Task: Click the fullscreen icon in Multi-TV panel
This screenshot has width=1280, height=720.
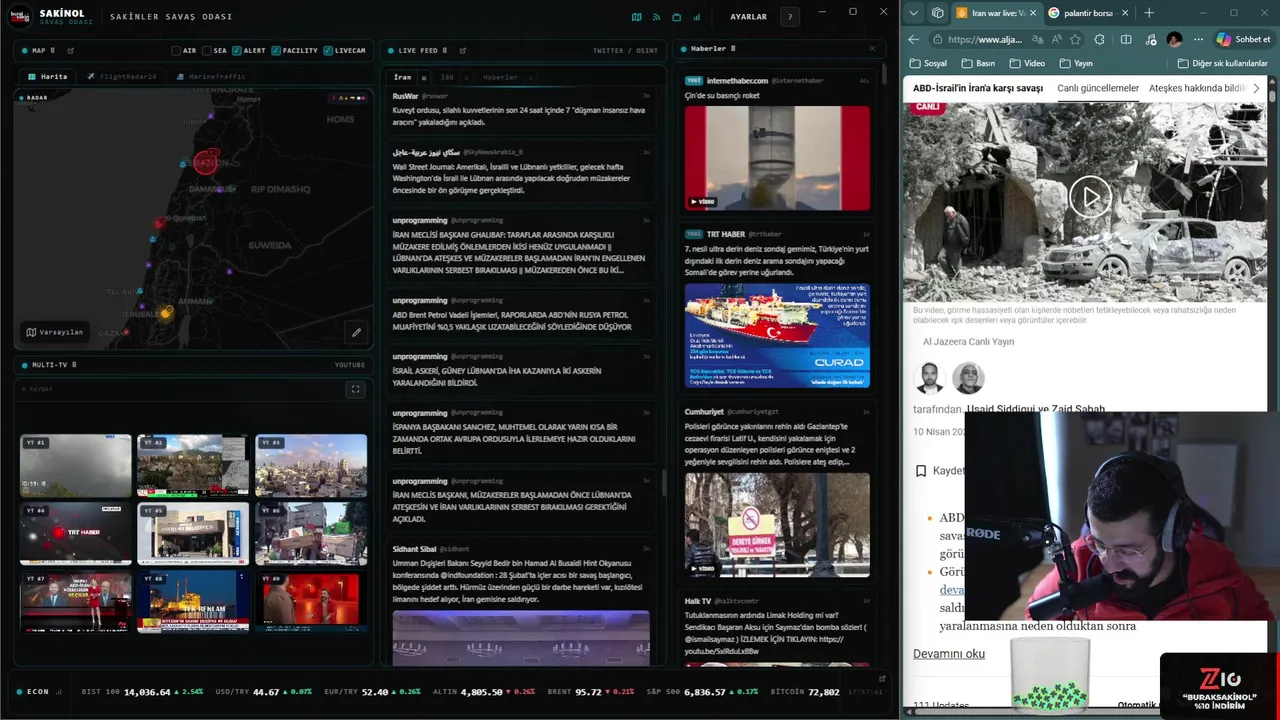Action: tap(355, 390)
